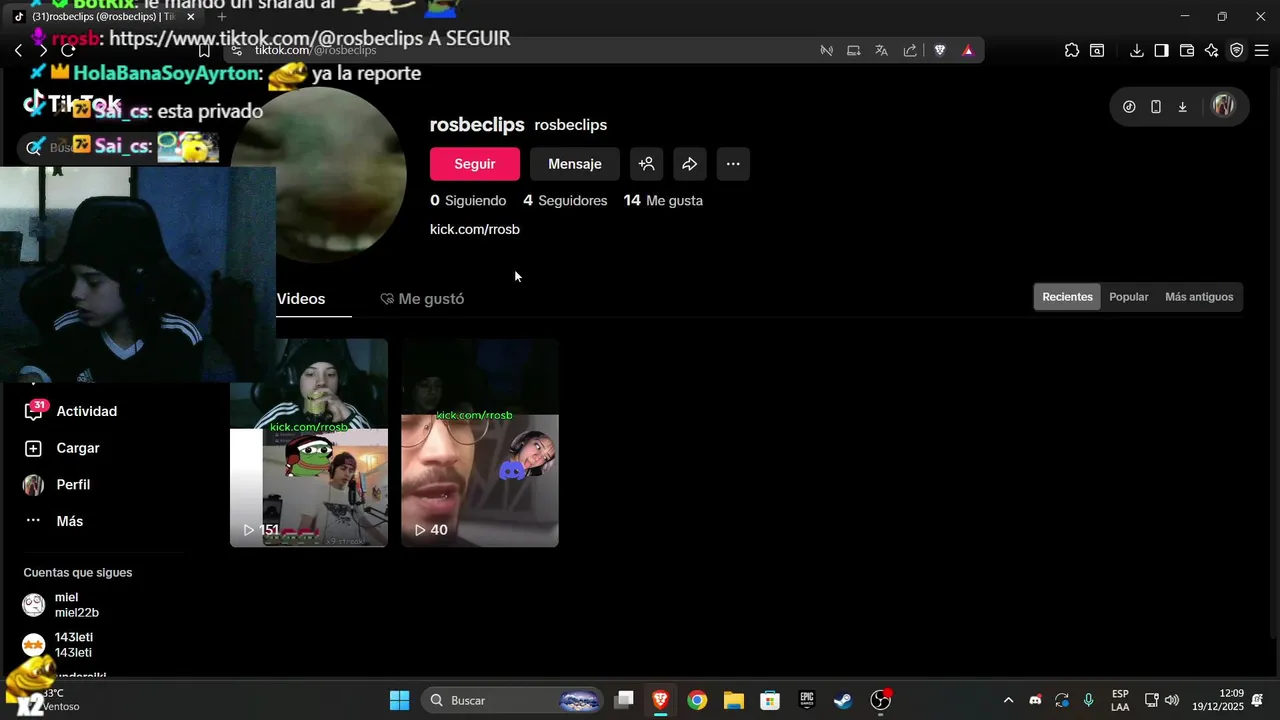Click the pink Seguir button

[x=475, y=164]
